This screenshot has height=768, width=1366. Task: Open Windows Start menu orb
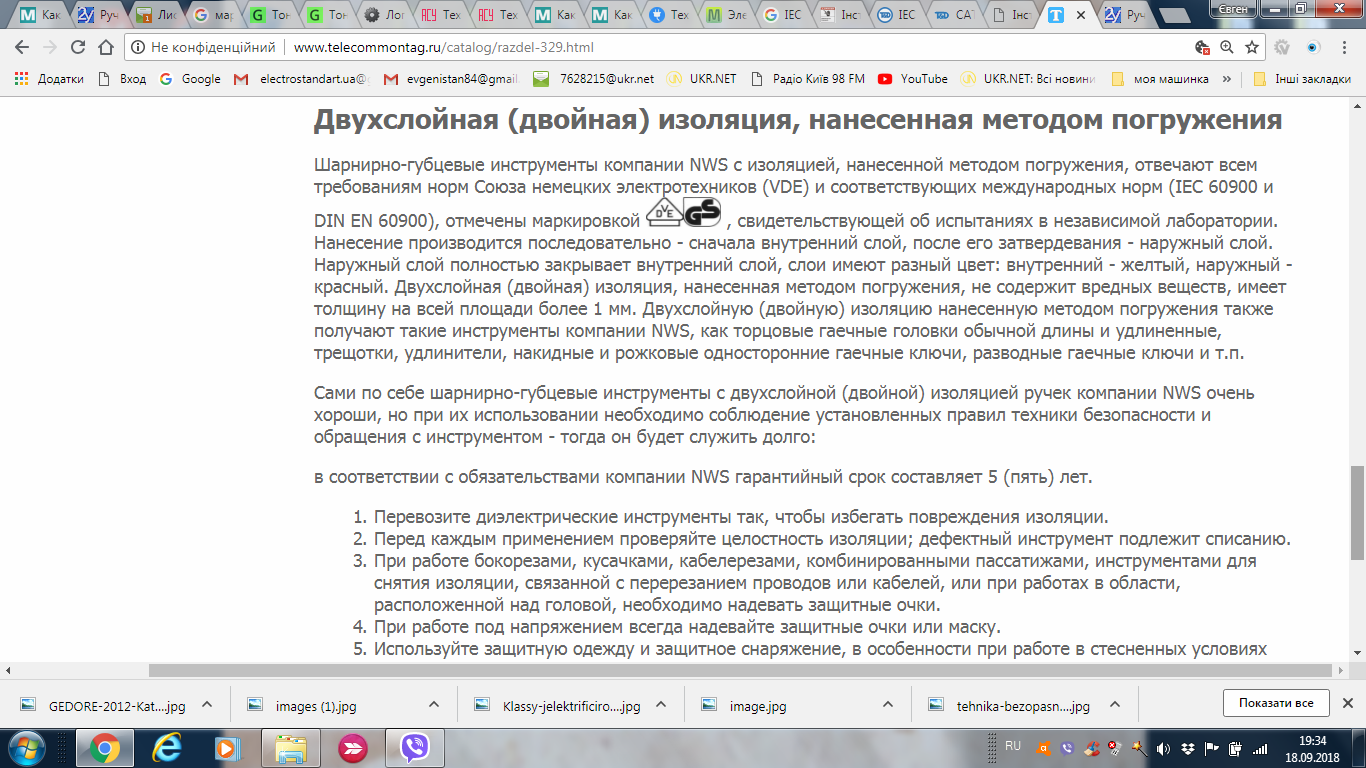point(27,747)
